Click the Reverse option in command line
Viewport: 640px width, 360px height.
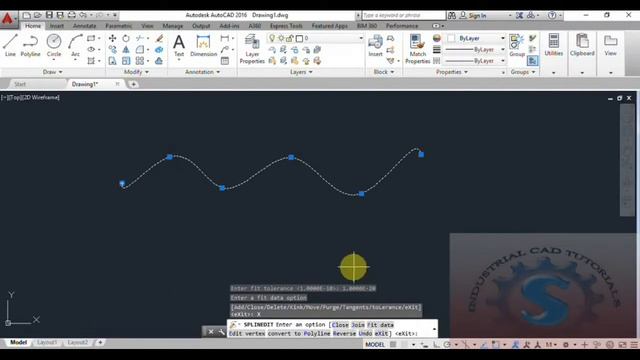[344, 333]
